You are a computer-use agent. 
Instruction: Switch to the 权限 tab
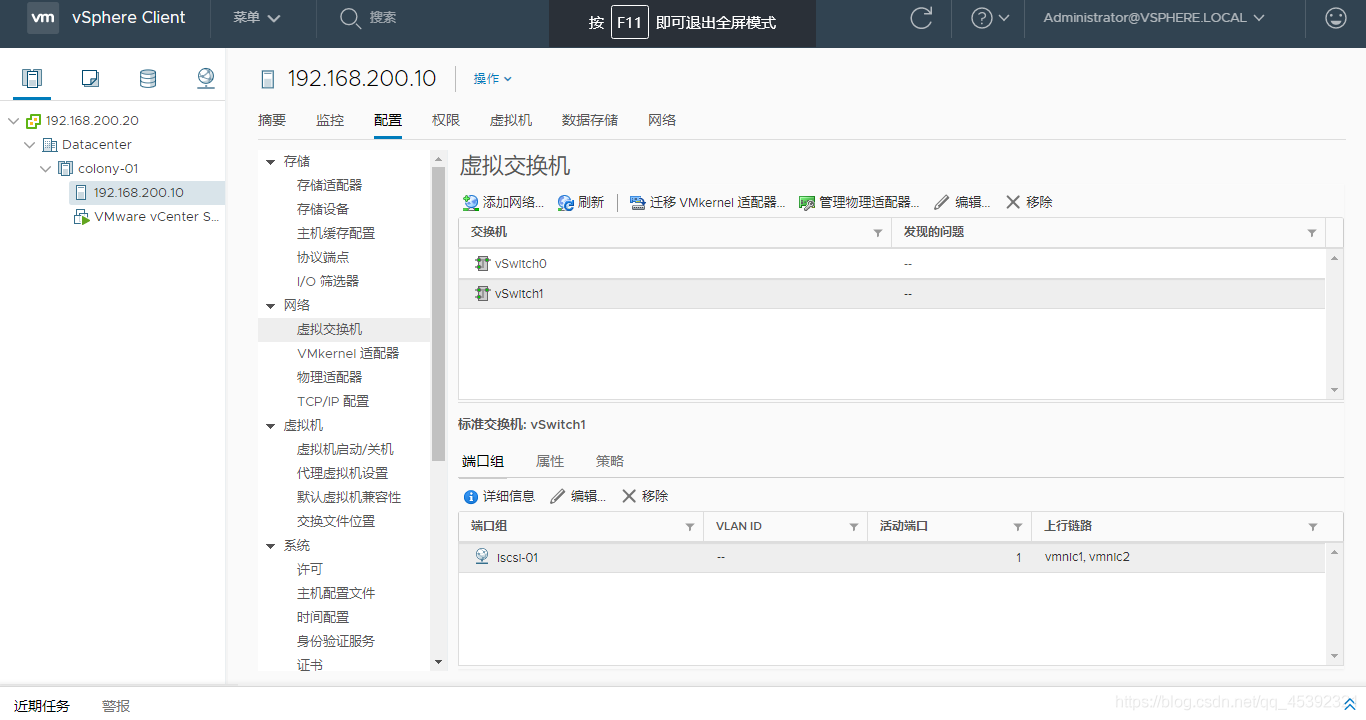[446, 120]
